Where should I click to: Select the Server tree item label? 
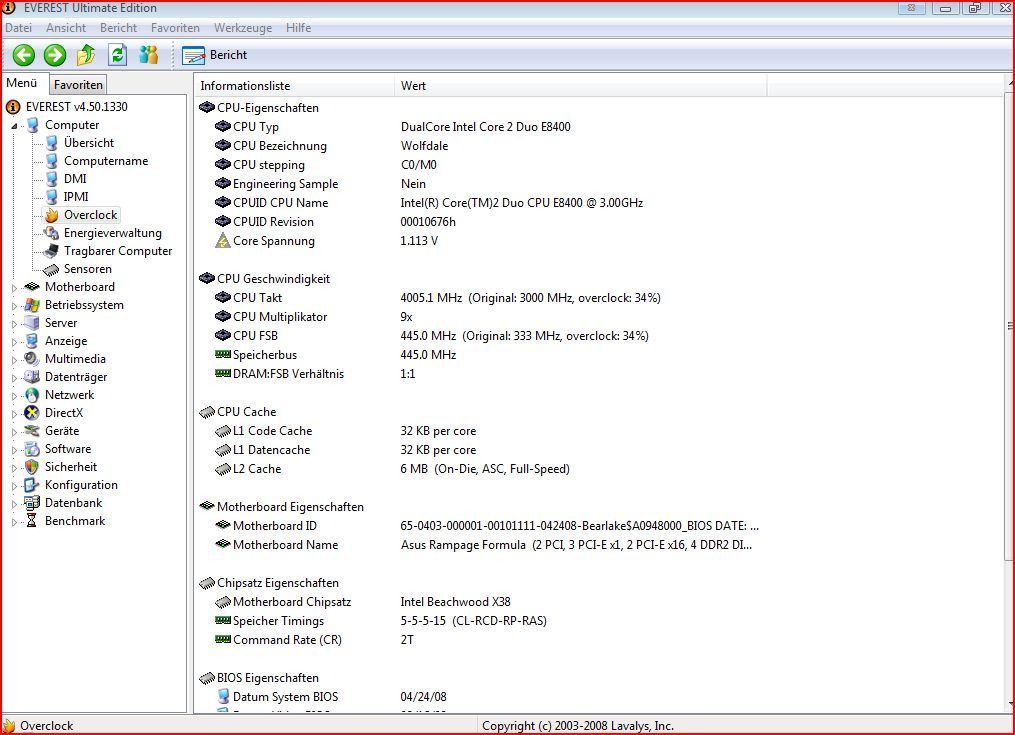(x=61, y=323)
